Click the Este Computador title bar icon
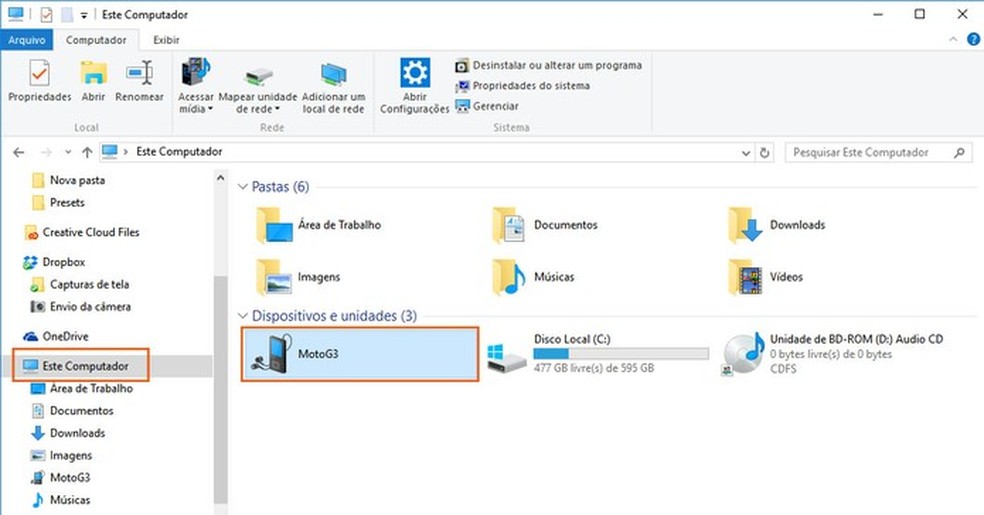This screenshot has width=984, height=515. [16, 14]
